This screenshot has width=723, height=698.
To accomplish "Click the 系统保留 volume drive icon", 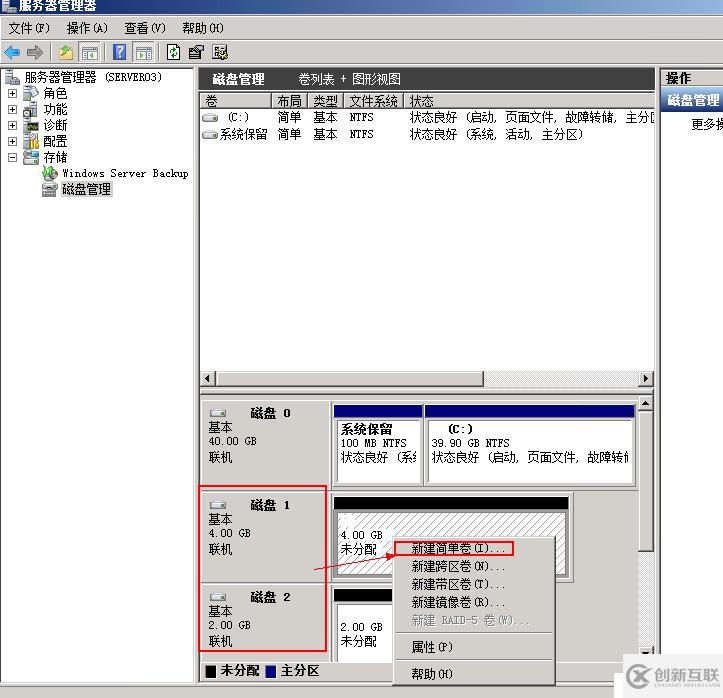I will pyautogui.click(x=210, y=135).
